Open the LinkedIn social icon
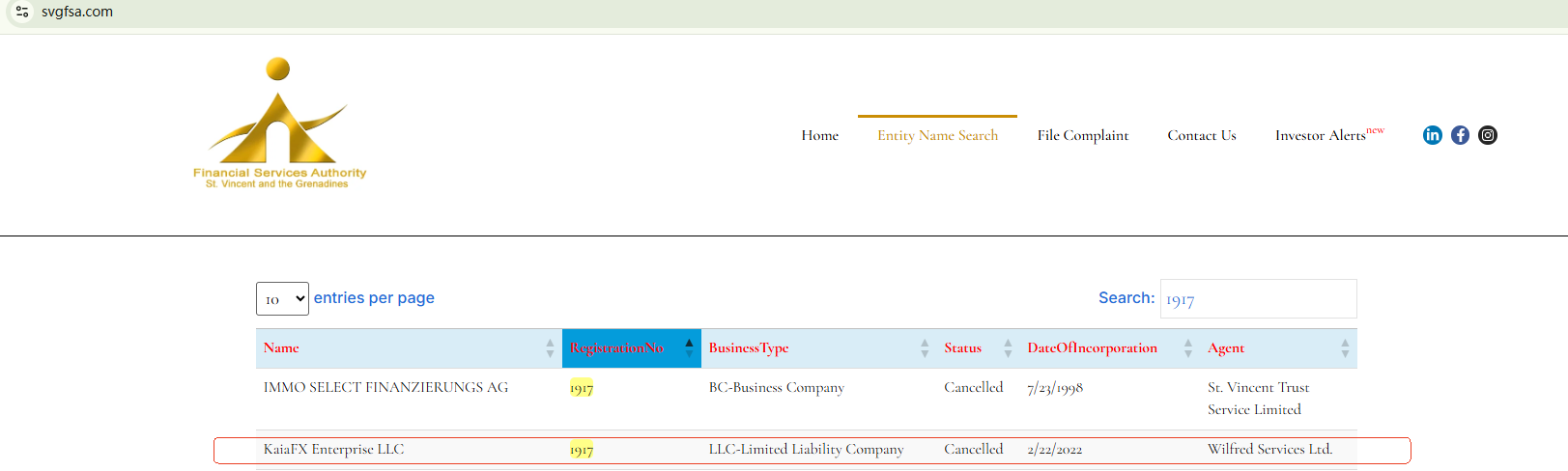 [x=1433, y=135]
